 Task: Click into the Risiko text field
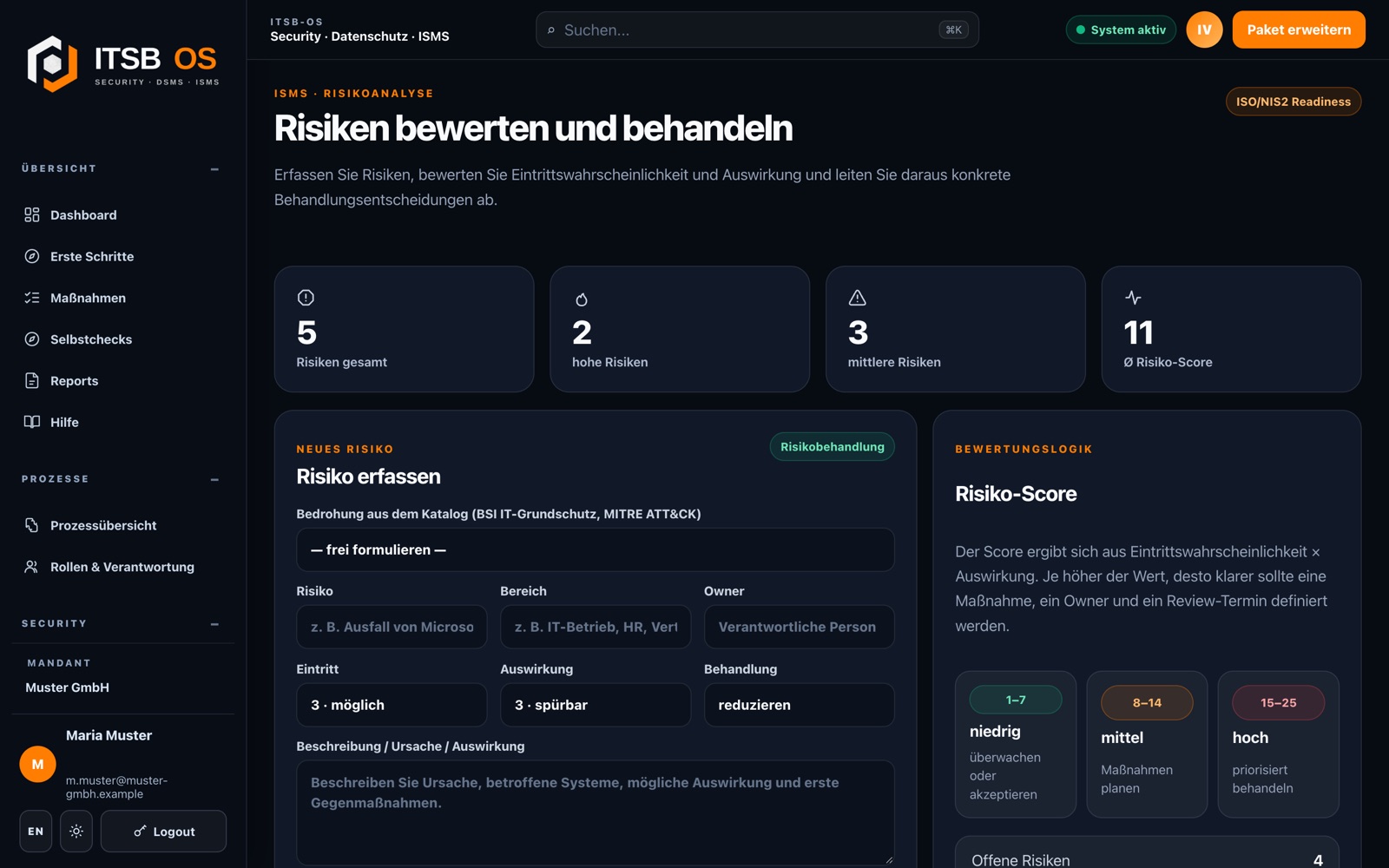(x=392, y=627)
